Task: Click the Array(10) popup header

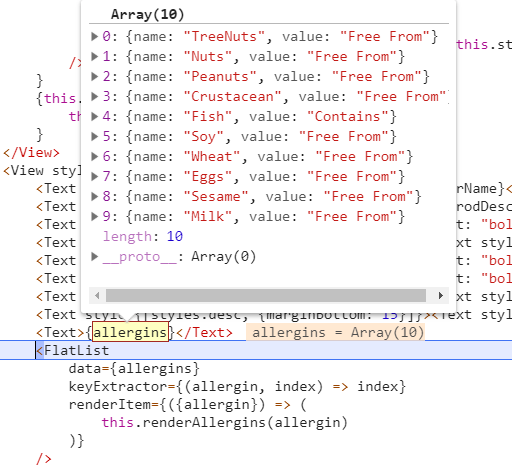Action: (x=147, y=14)
